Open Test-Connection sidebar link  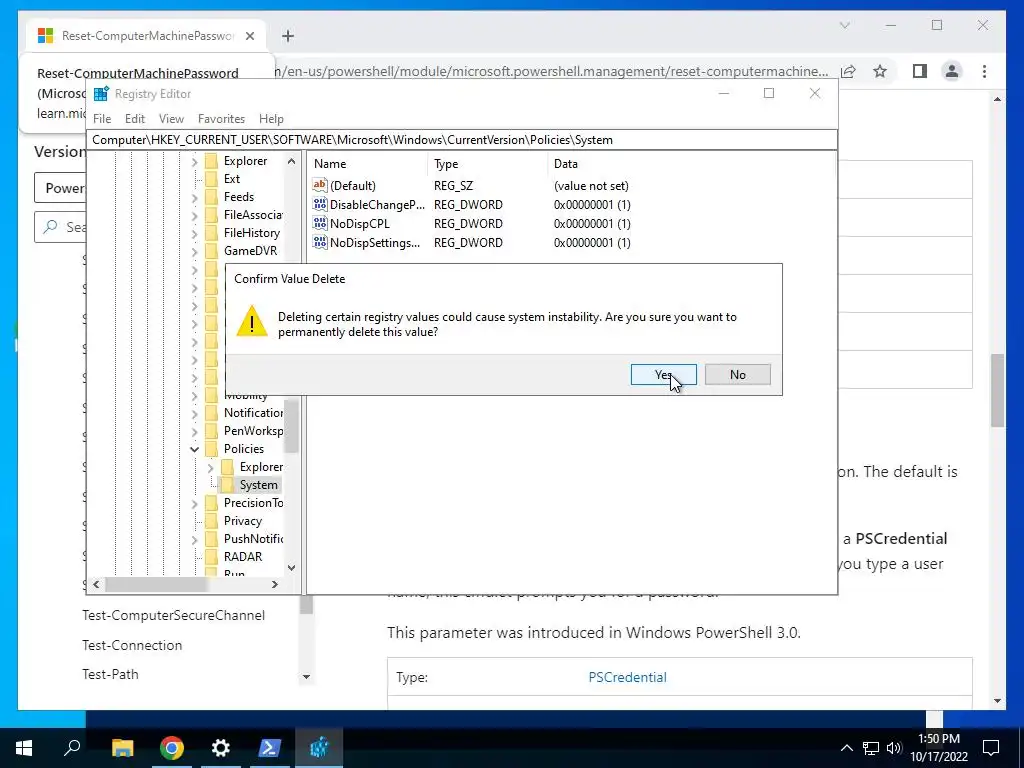[132, 645]
